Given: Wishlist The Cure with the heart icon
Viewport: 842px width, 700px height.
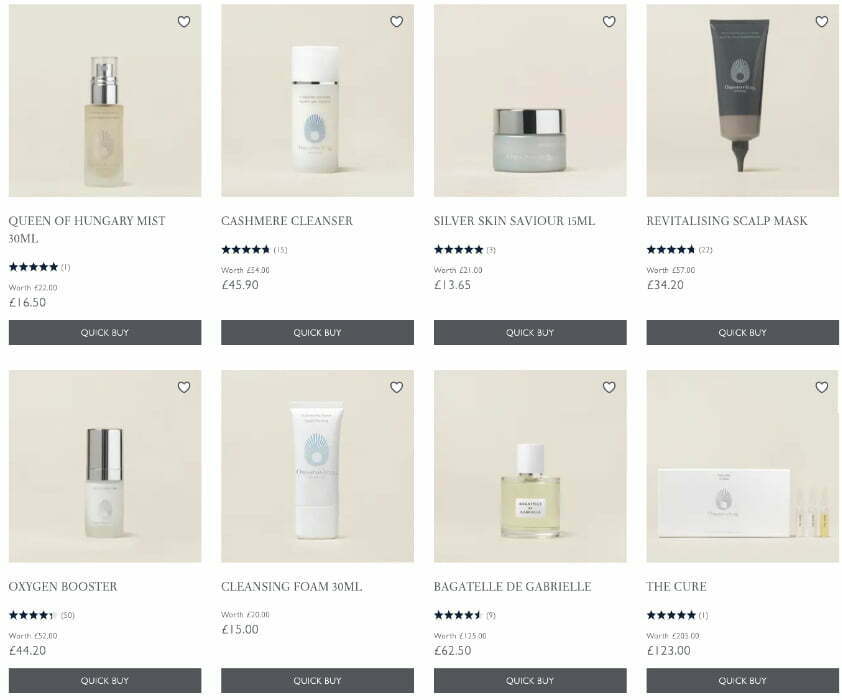Looking at the screenshot, I should (x=822, y=387).
